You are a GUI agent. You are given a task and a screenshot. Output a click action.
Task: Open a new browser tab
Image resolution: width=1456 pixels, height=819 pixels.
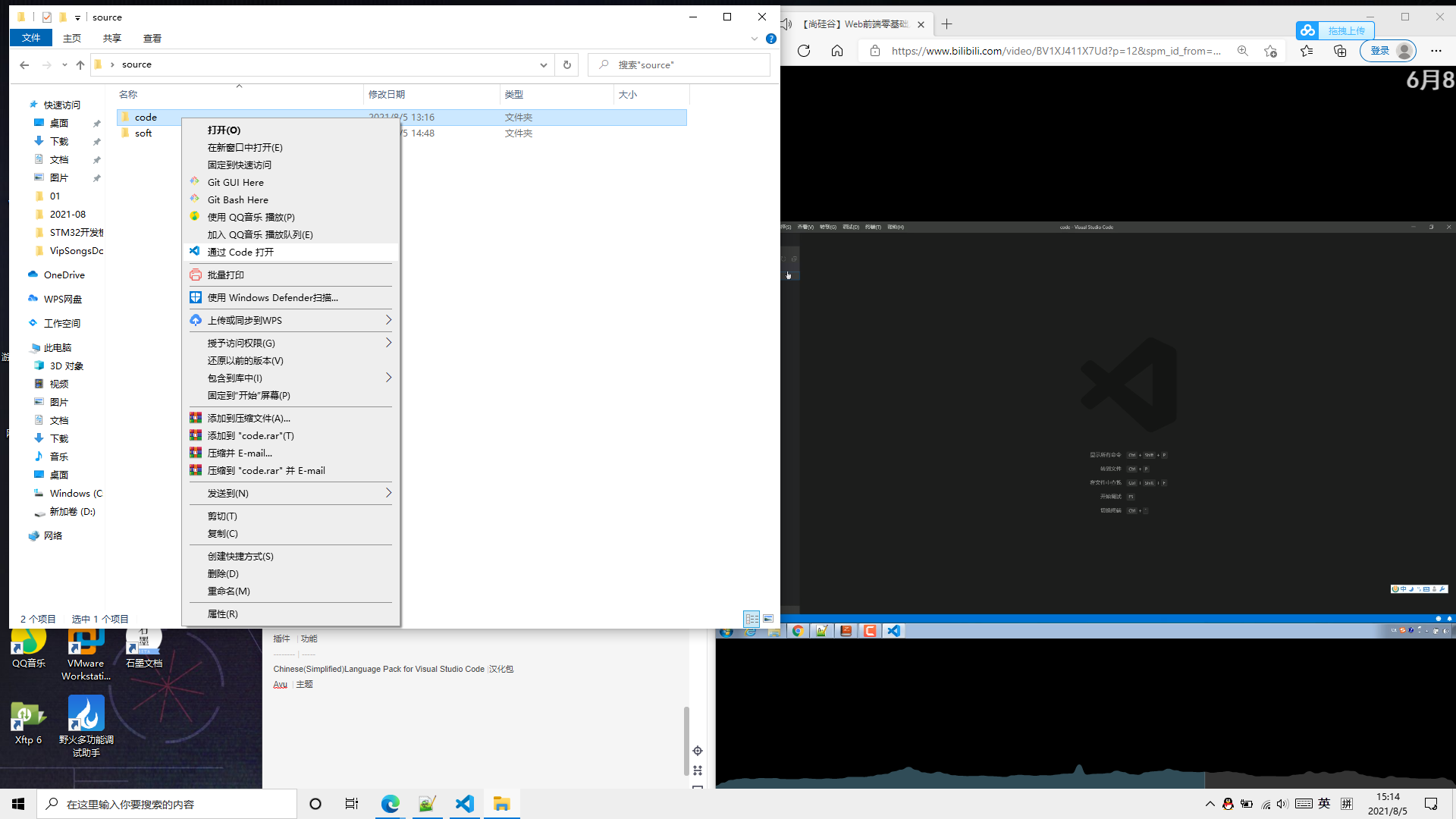tap(946, 24)
